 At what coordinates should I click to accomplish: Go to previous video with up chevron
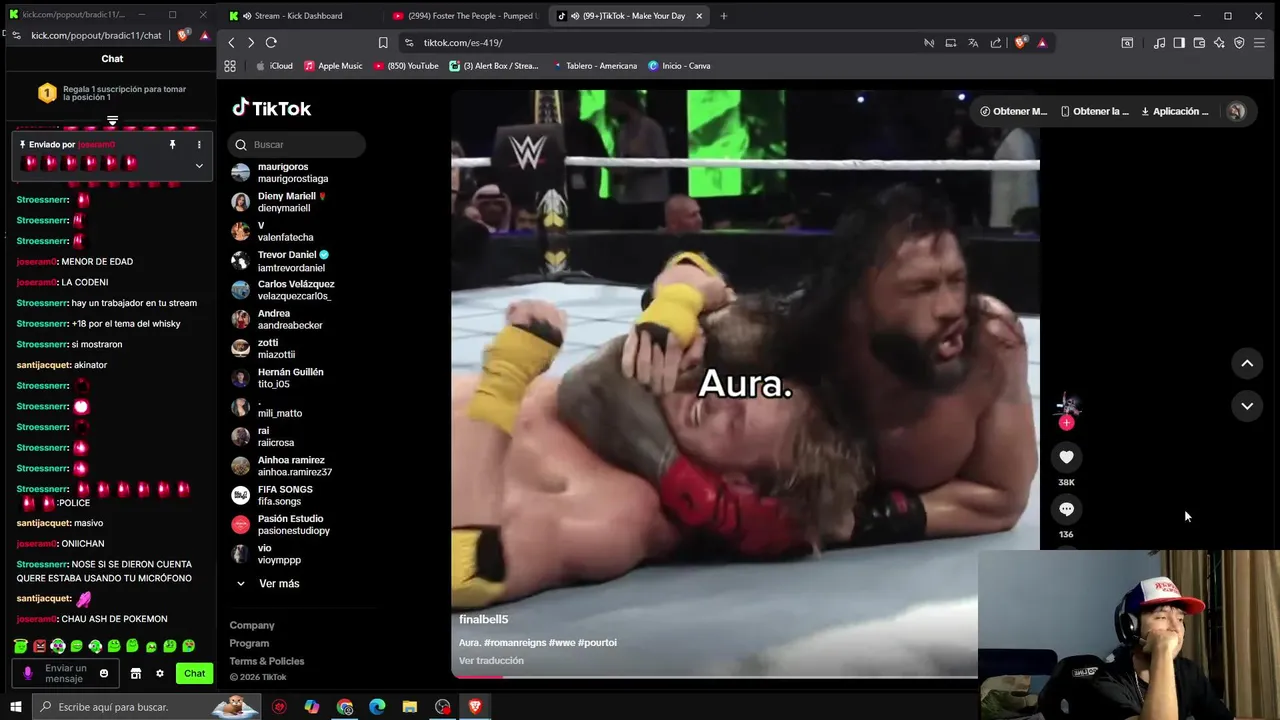click(1247, 363)
